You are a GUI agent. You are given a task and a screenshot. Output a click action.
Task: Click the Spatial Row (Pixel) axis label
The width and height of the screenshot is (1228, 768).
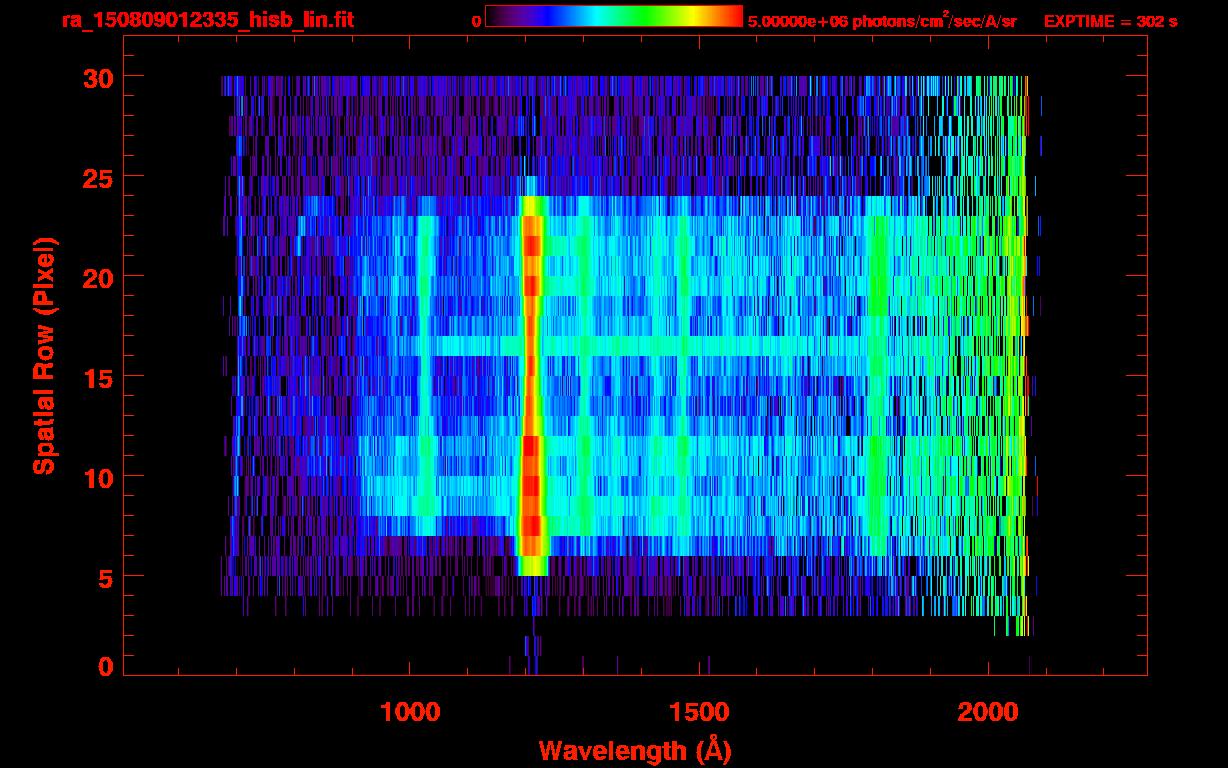tap(44, 356)
